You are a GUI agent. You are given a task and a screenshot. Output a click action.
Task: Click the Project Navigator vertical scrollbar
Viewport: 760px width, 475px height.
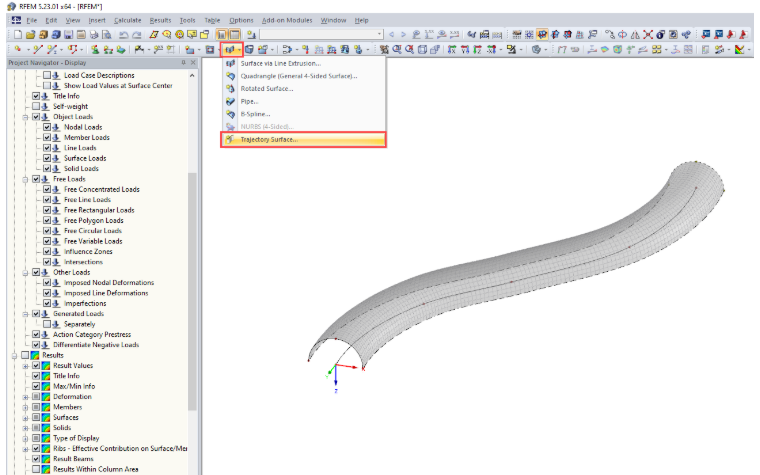[x=192, y=291]
